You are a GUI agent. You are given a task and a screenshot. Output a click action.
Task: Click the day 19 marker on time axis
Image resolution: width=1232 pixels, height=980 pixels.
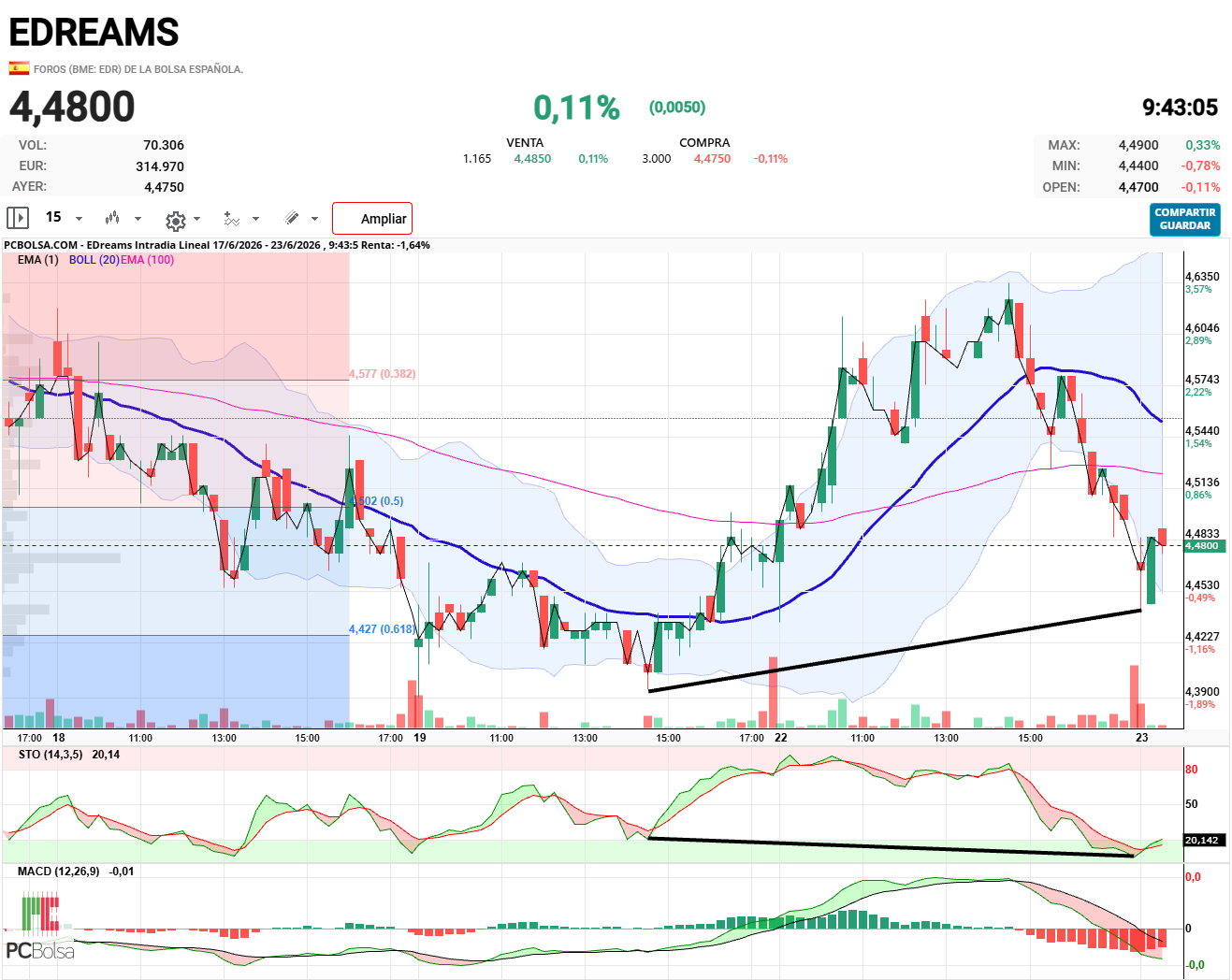(420, 738)
